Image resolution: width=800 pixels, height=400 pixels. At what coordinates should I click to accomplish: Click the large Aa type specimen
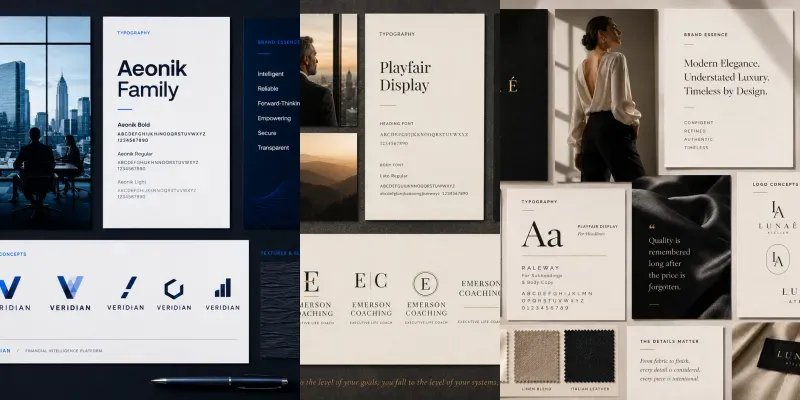pos(542,235)
